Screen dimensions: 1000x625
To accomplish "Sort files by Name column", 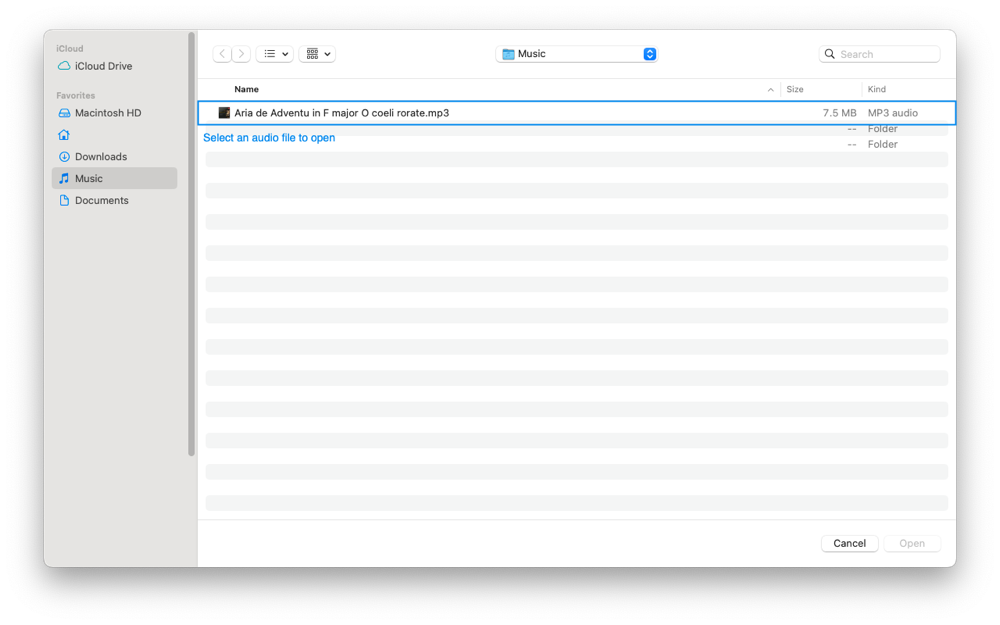I will (246, 89).
